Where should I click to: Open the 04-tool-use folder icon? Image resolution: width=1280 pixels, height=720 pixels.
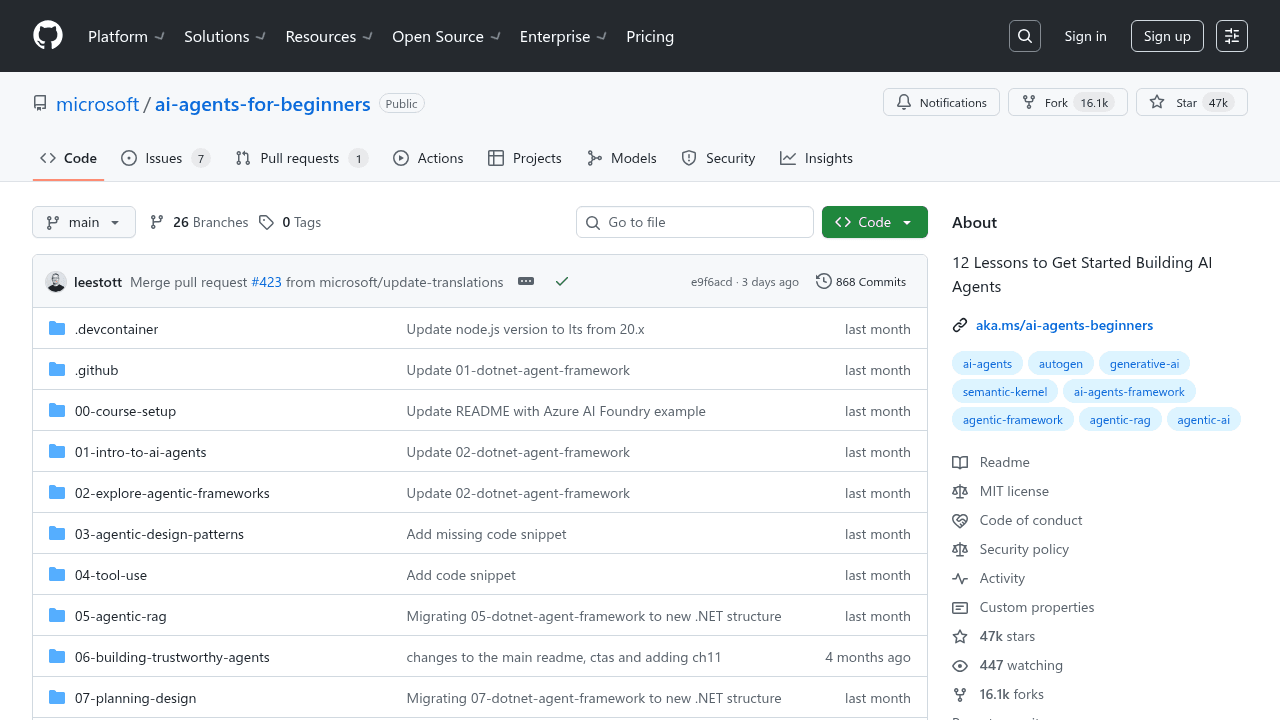(x=57, y=575)
